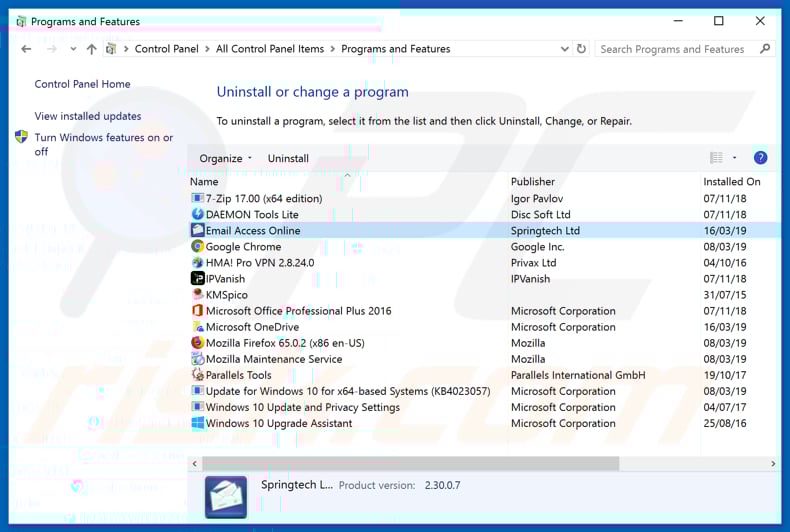790x532 pixels.
Task: Open View installed updates link
Action: click(88, 116)
